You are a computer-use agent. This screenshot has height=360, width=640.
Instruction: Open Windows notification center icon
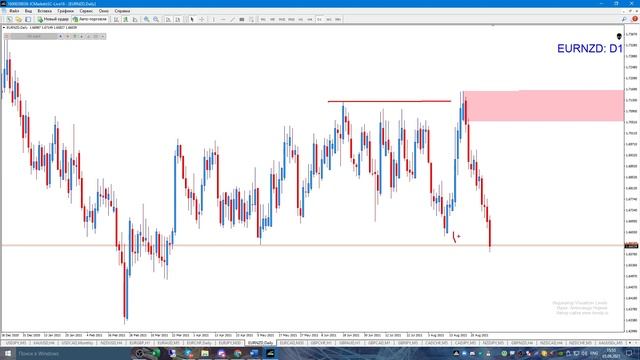point(629,353)
